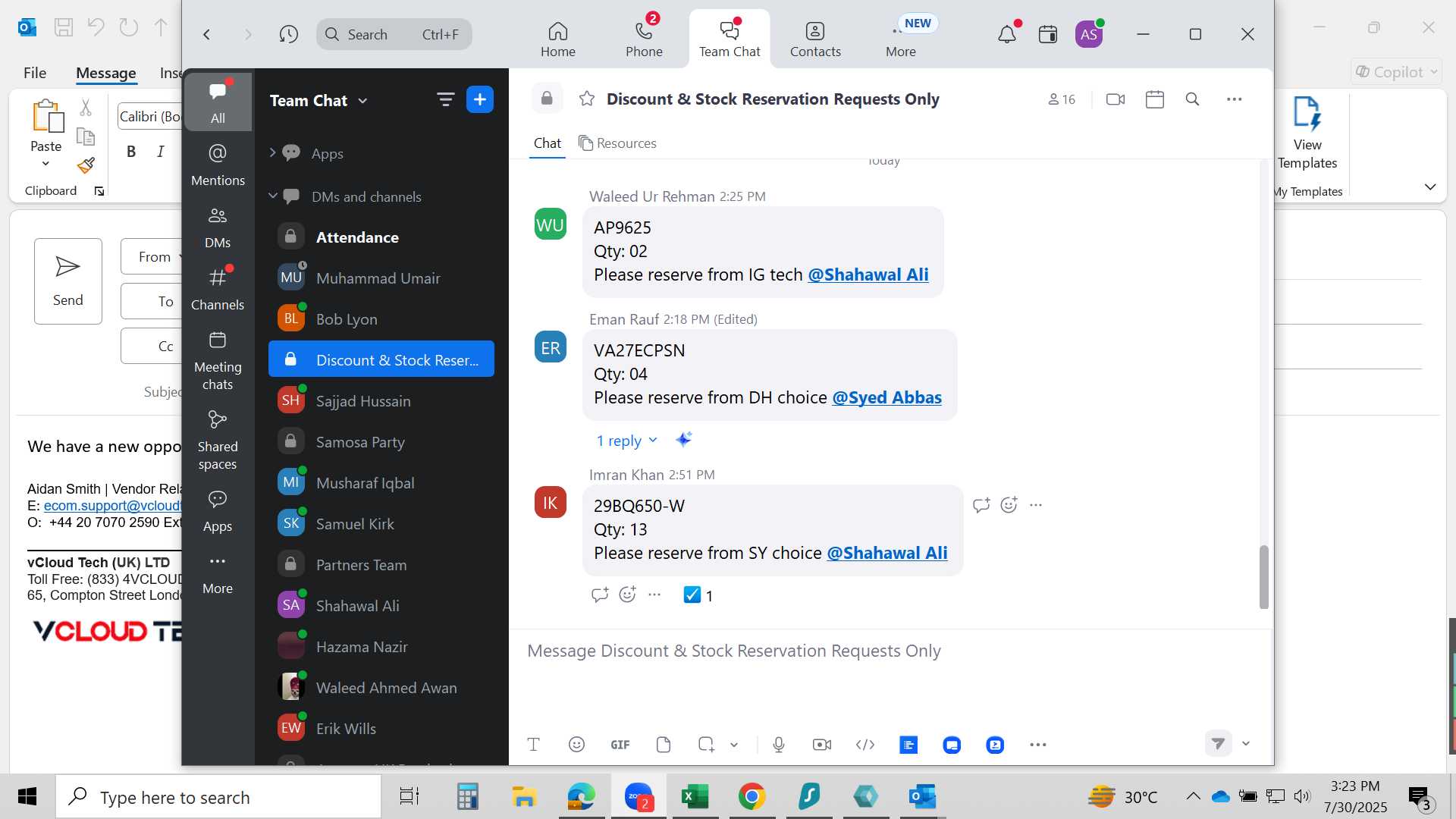
Task: Star the Discount & Stock Reservation channel
Action: tap(587, 99)
